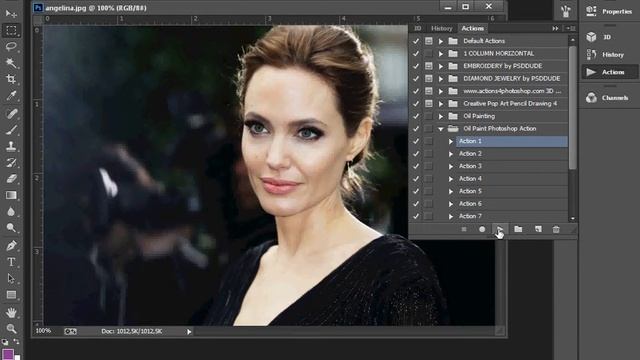Select the Eyedropper tool

pyautogui.click(x=11, y=96)
